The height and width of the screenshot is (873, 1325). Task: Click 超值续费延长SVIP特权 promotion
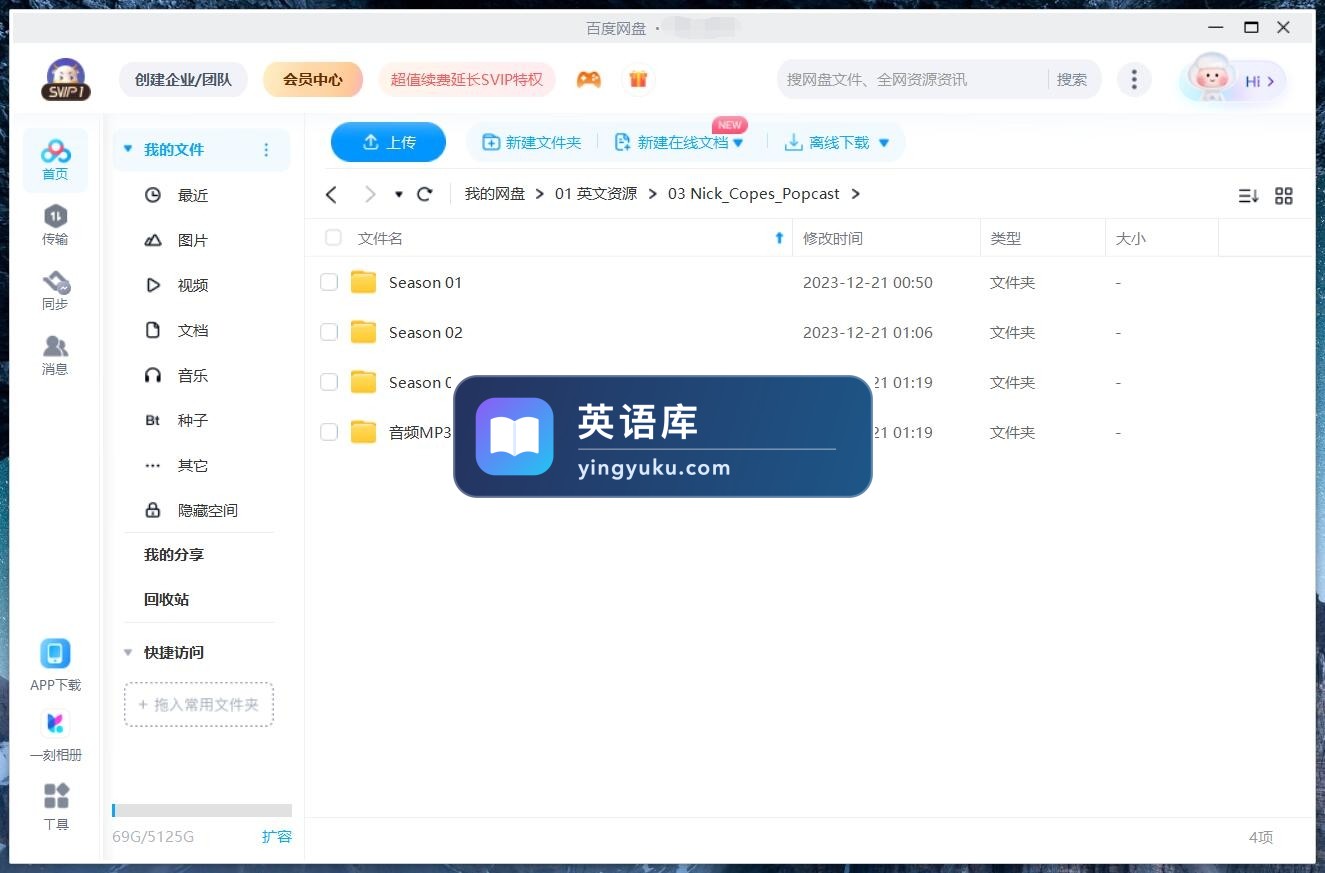[467, 79]
